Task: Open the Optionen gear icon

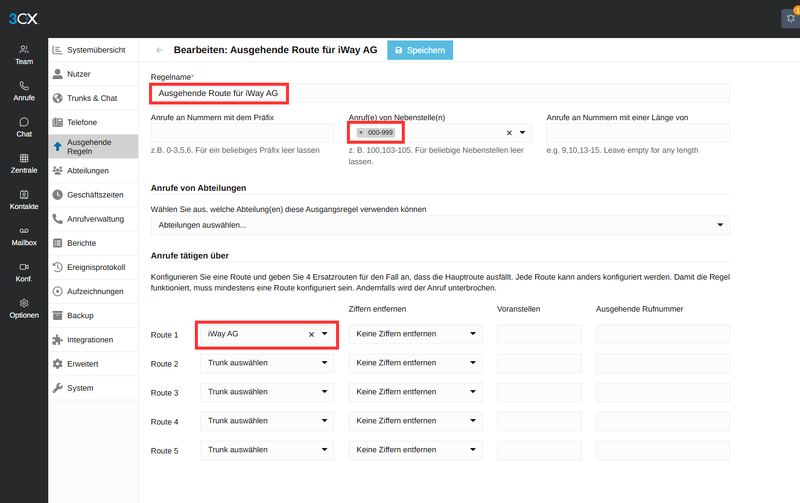Action: click(24, 303)
